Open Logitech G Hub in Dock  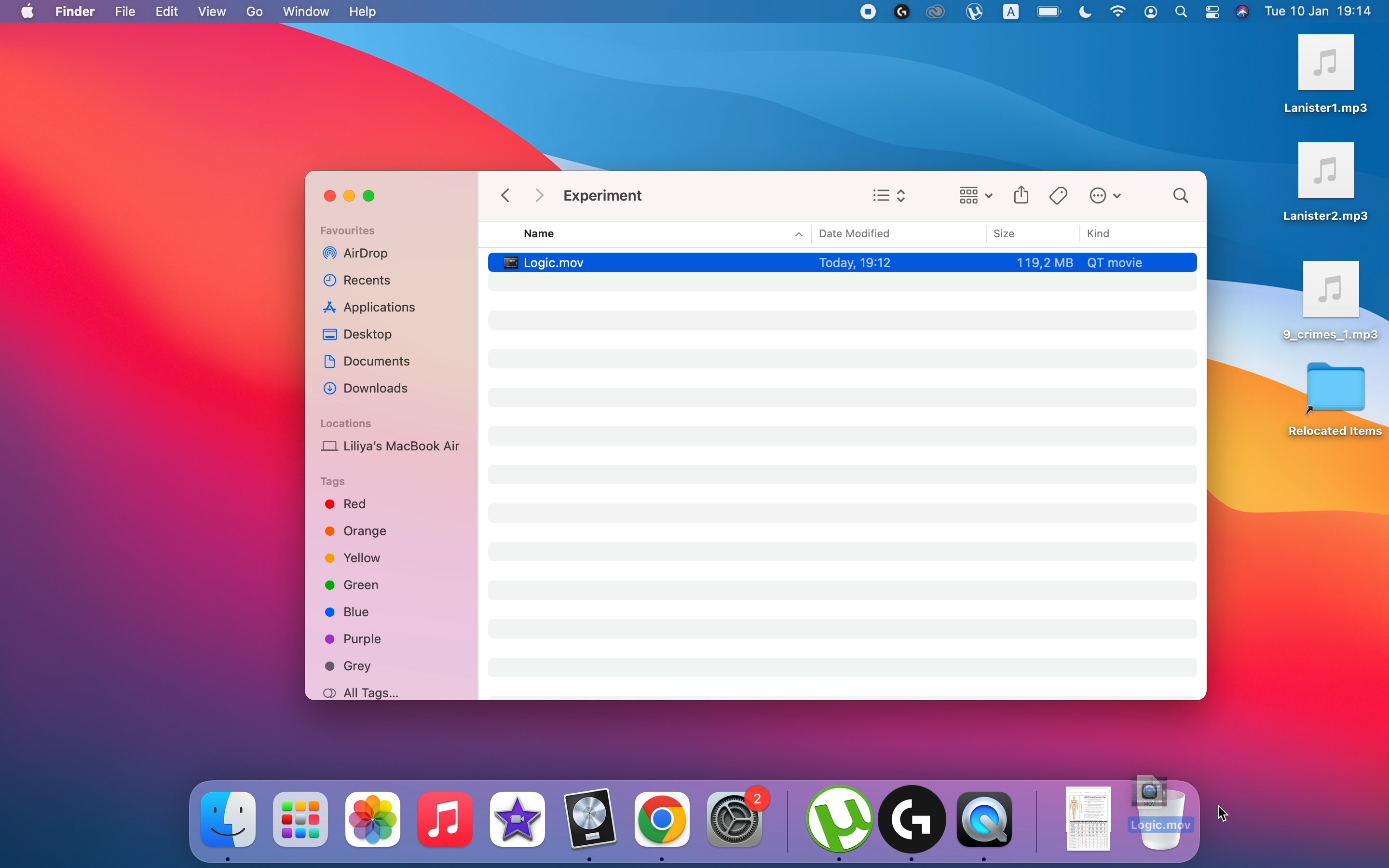(912, 820)
